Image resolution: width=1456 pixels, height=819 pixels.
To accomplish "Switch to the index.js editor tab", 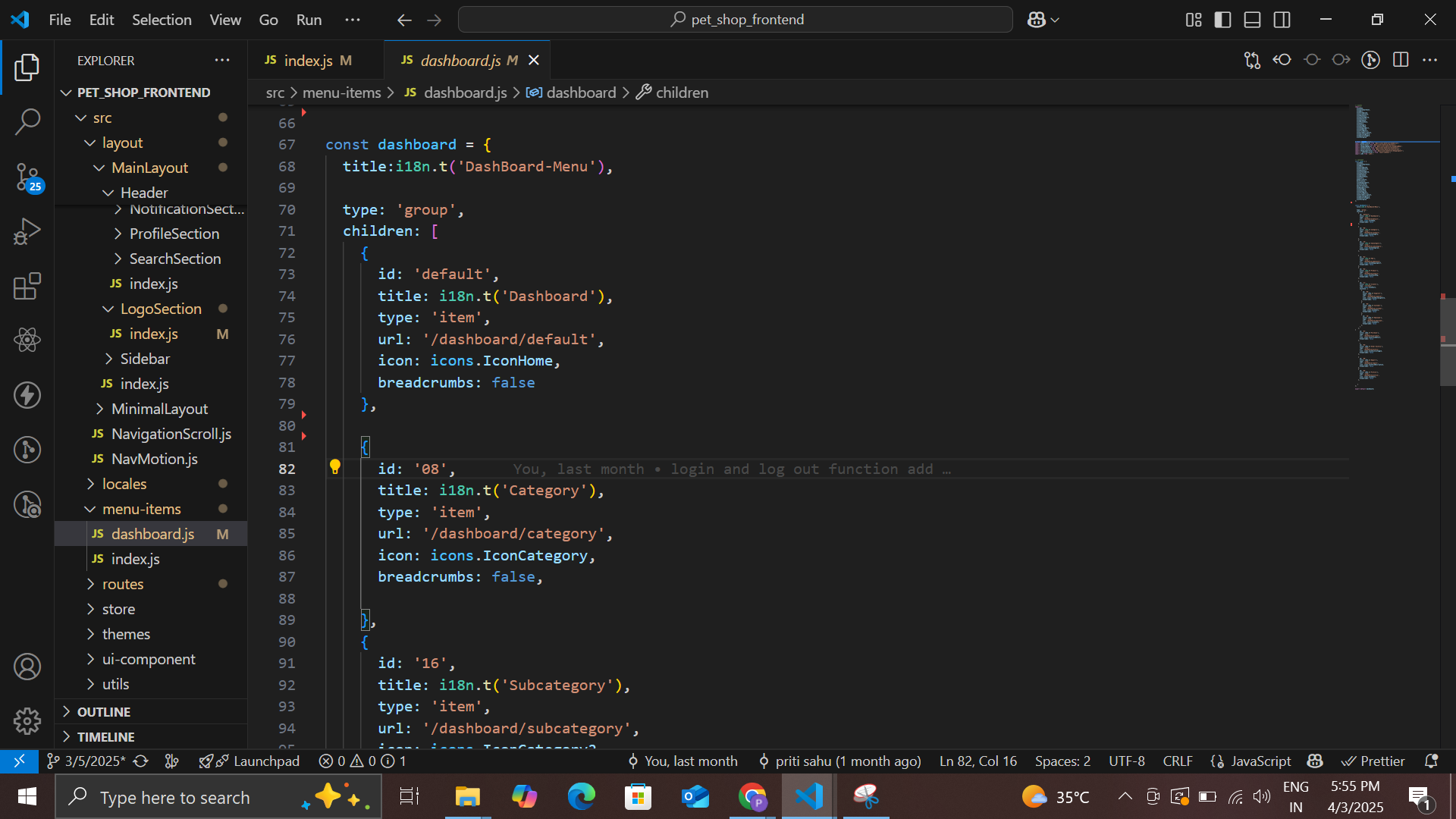I will (308, 61).
